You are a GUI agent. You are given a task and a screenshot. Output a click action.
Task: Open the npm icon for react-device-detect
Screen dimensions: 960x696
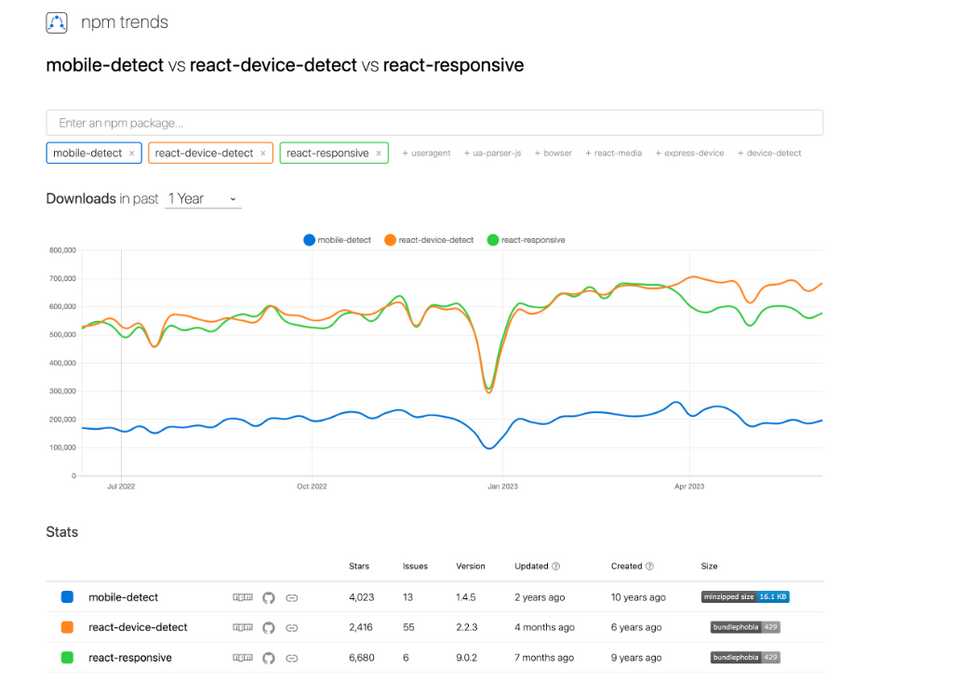click(x=242, y=627)
